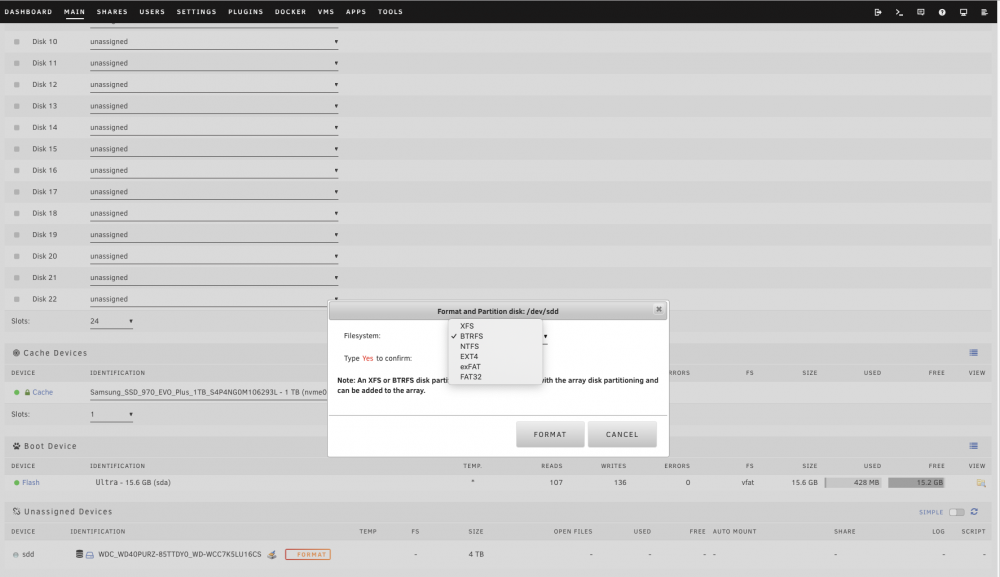Click the Boot Device section list icon
Viewport: 1000px width, 577px height.
[973, 446]
